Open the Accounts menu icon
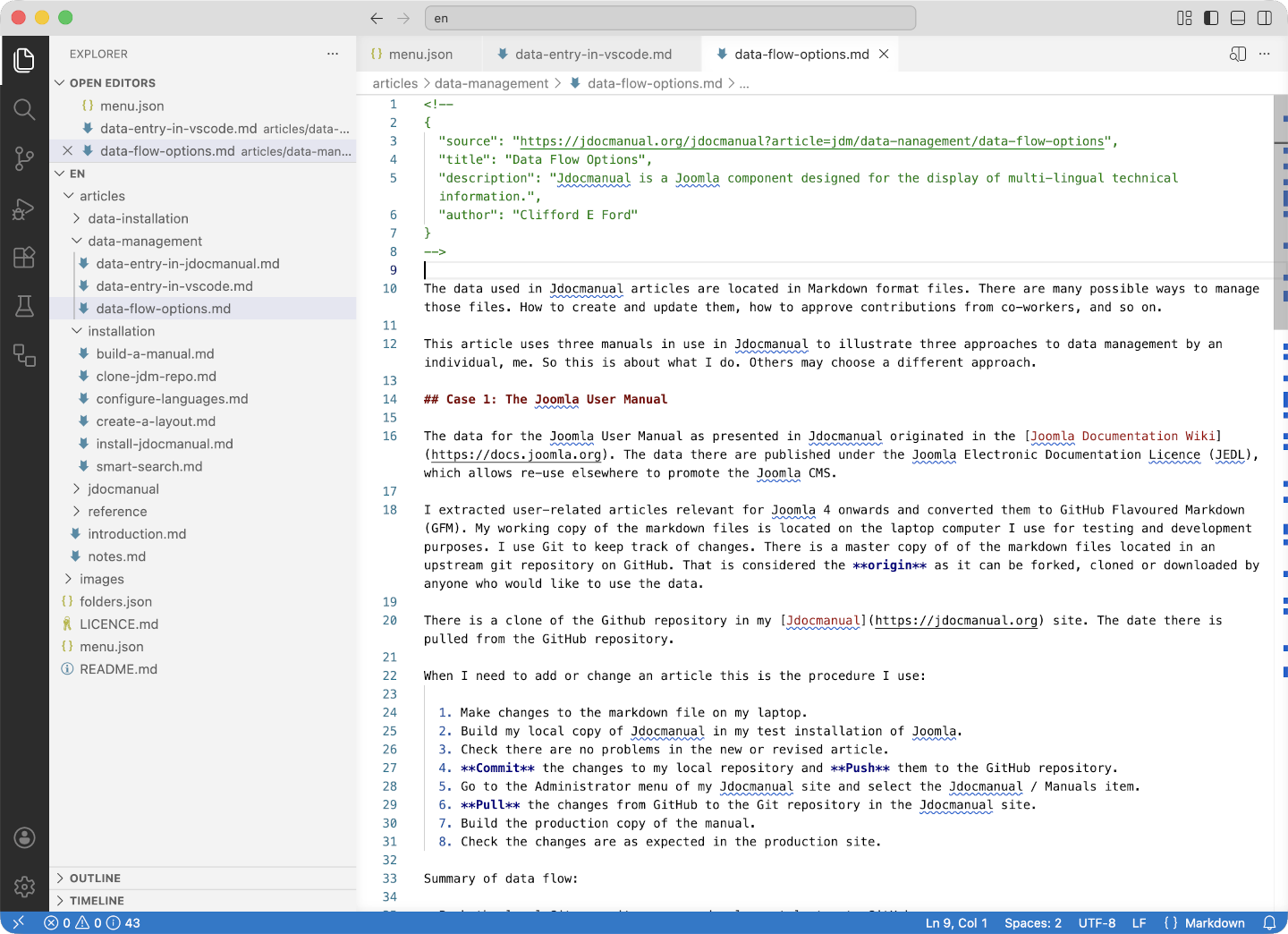The height and width of the screenshot is (934, 1288). point(24,837)
